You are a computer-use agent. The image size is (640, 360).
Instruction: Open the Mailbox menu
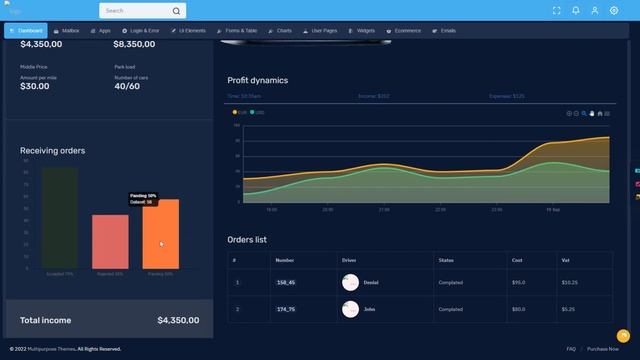pyautogui.click(x=67, y=31)
